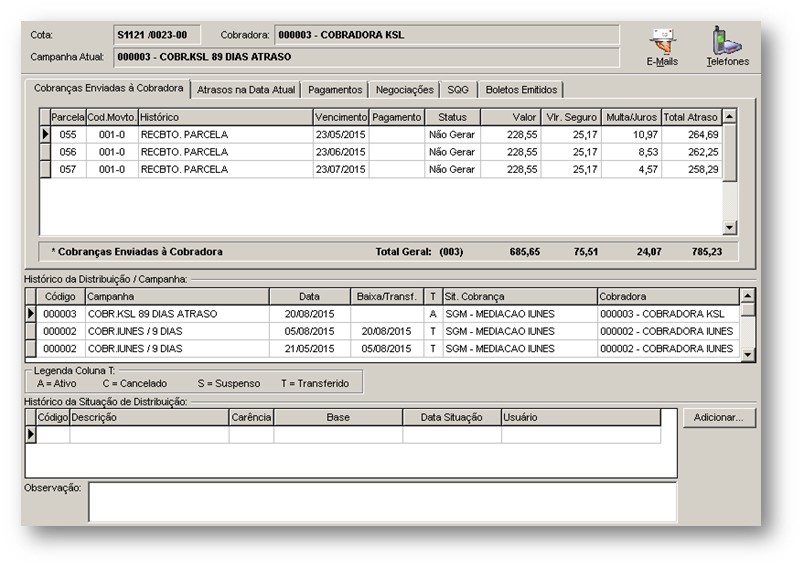
Task: Click the Vlr. Seguro column header
Action: (572, 117)
